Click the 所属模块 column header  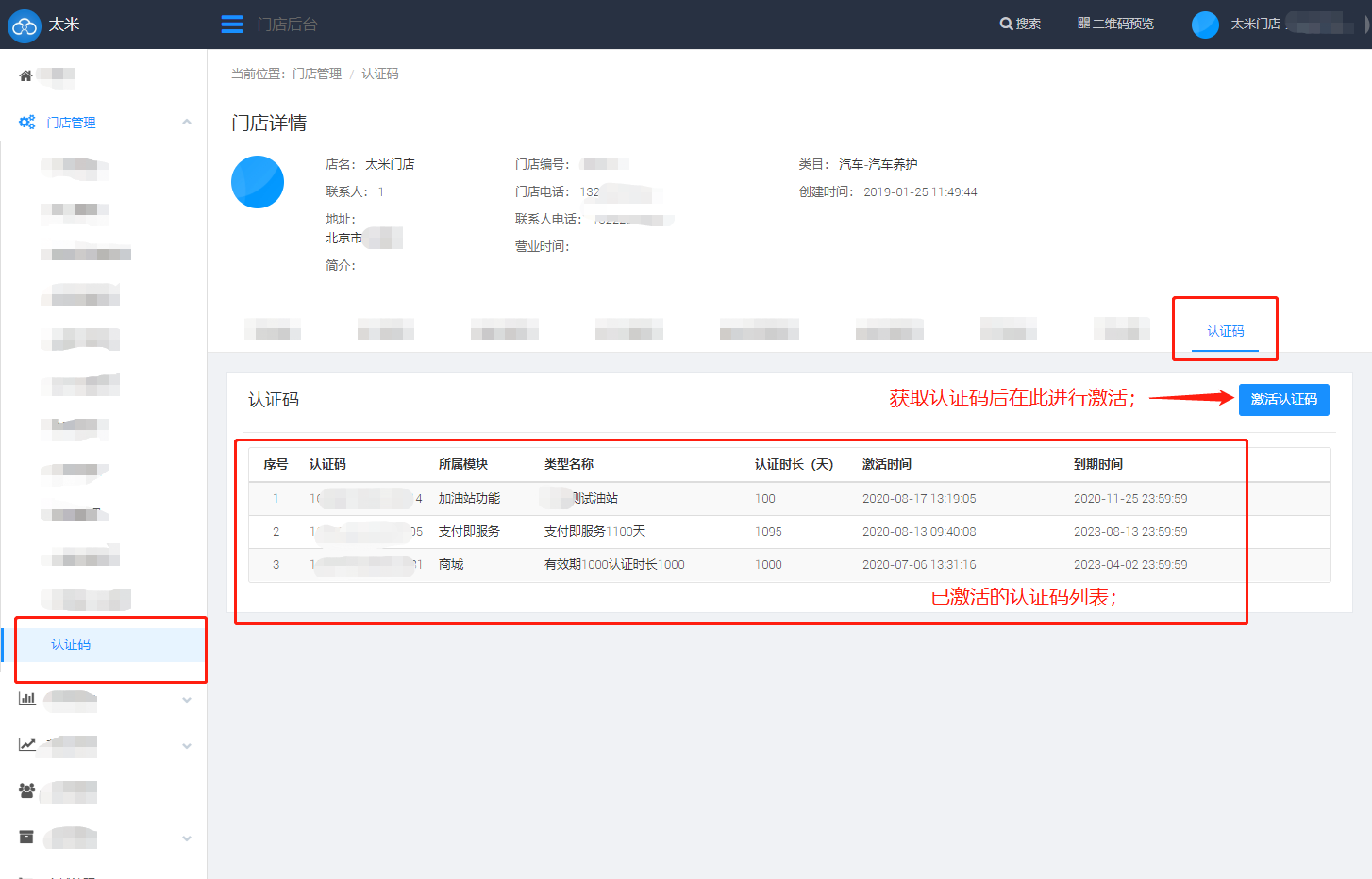(x=463, y=464)
